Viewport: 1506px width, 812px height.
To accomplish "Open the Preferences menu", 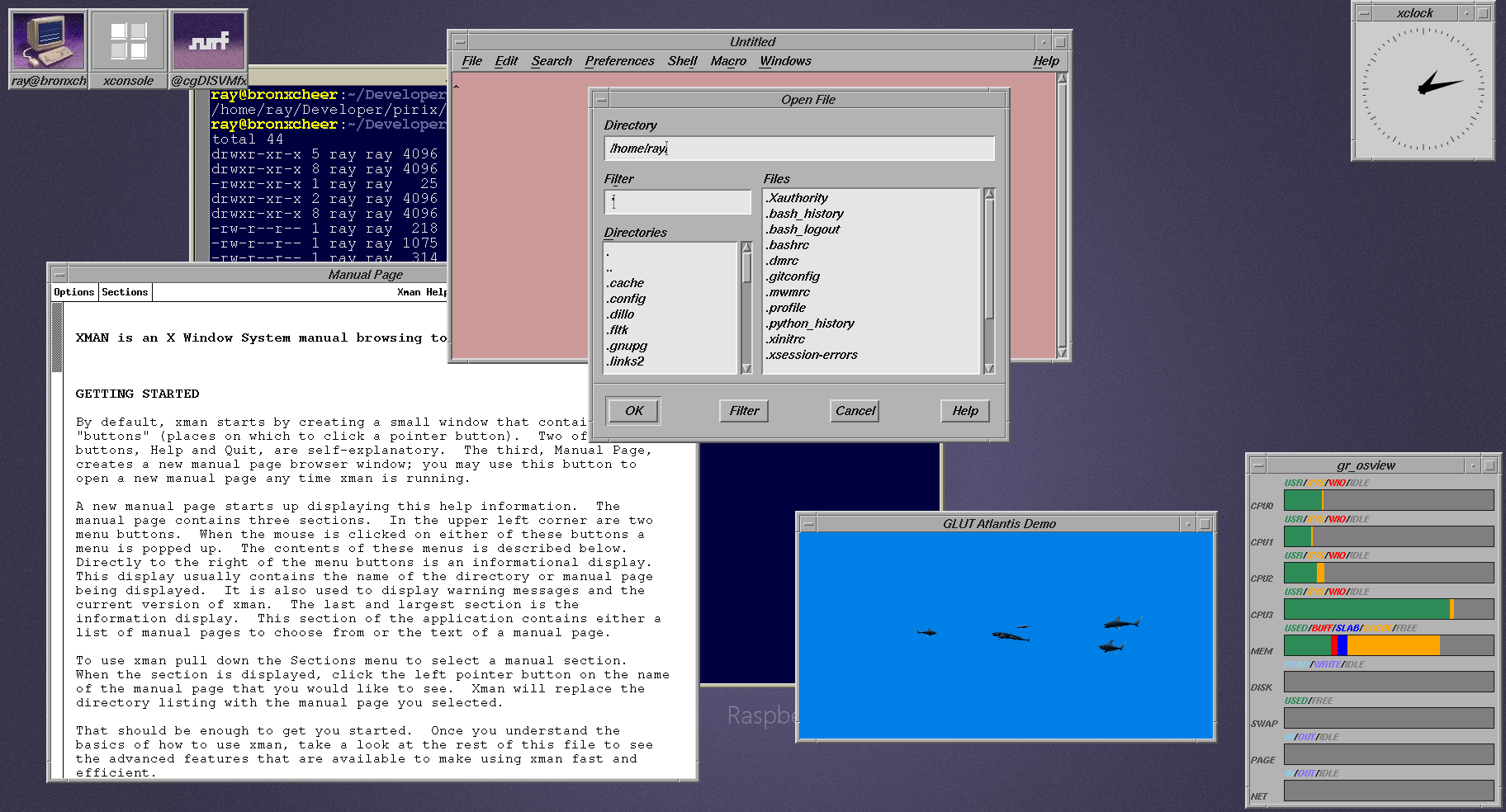I will tap(619, 61).
